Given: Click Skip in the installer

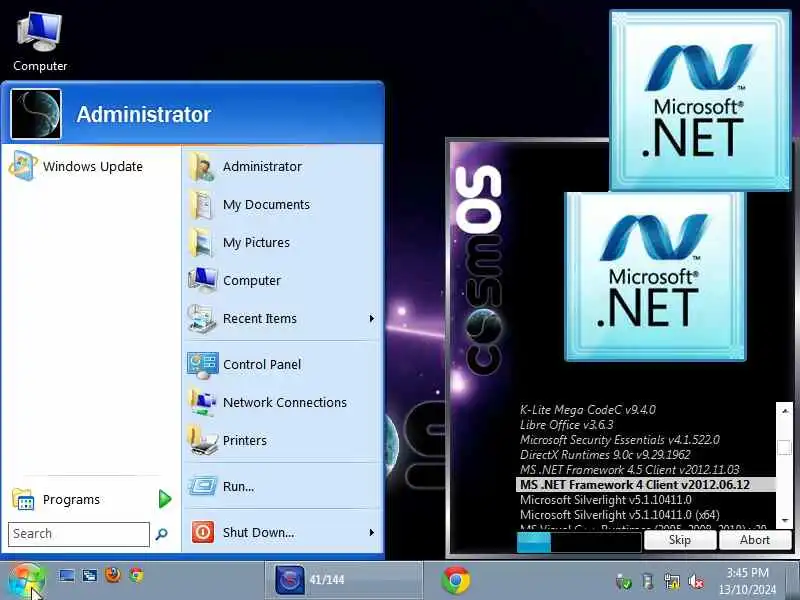Looking at the screenshot, I should coord(680,540).
